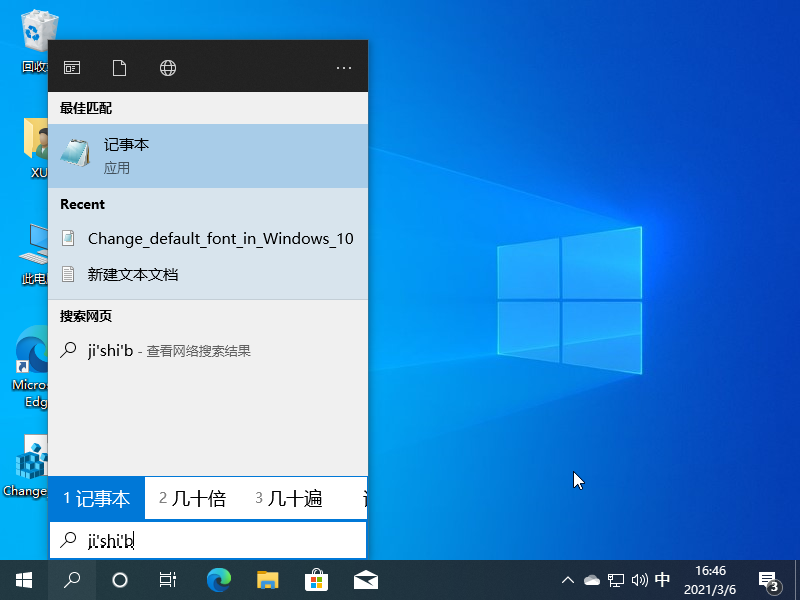Image resolution: width=800 pixels, height=600 pixels.
Task: Select candidate 几十遍 in the IME bar
Action: click(288, 497)
